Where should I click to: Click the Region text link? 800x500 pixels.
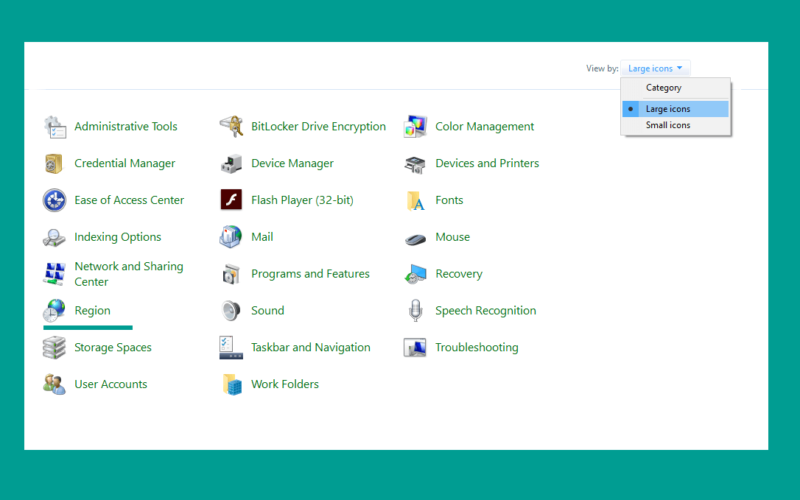pos(92,311)
